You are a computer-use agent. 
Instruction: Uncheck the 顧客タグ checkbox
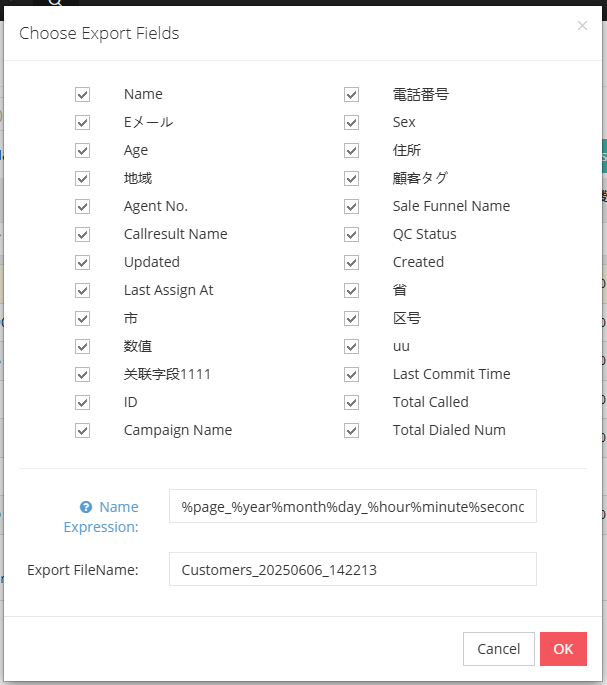pyautogui.click(x=351, y=178)
